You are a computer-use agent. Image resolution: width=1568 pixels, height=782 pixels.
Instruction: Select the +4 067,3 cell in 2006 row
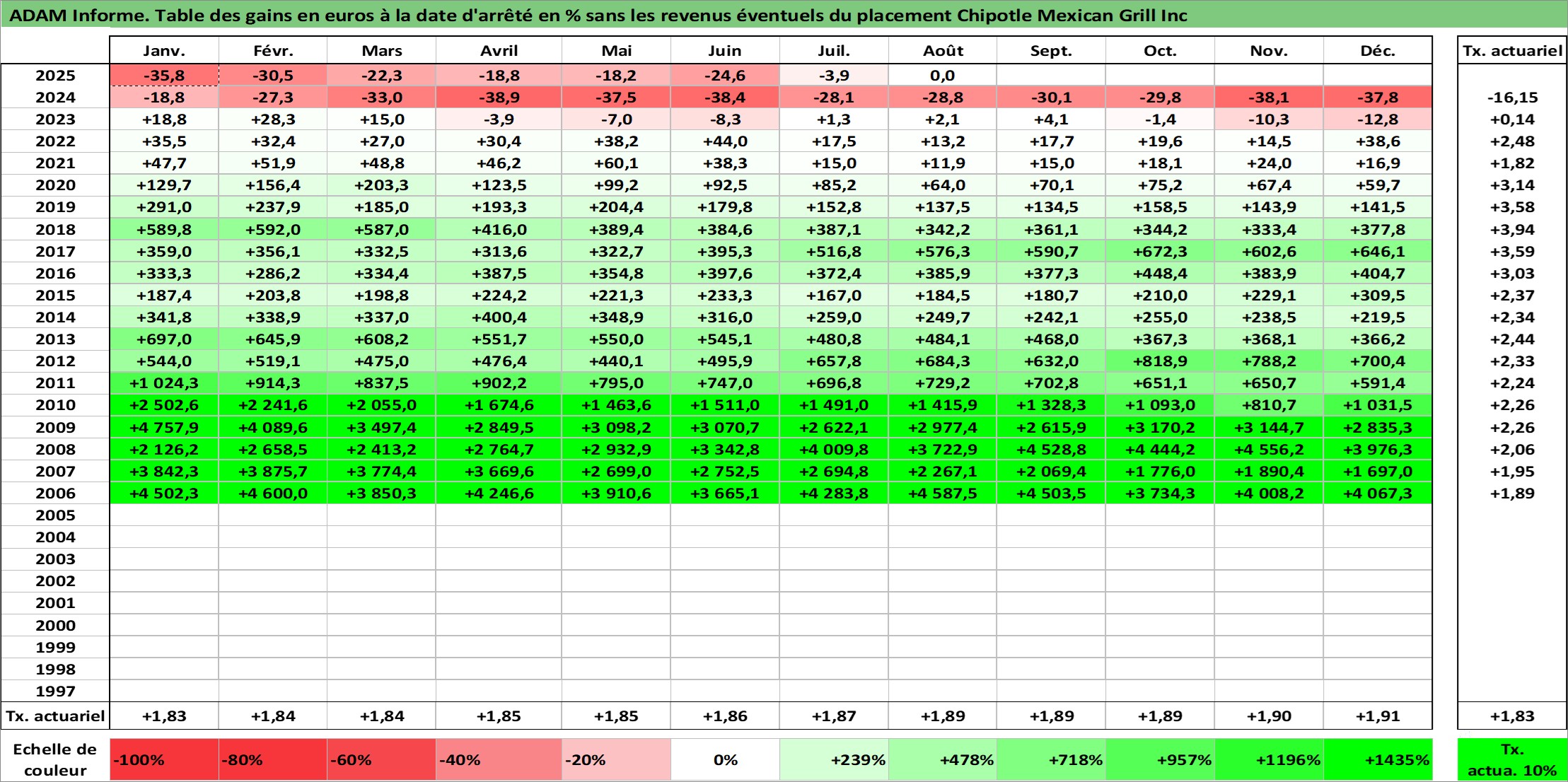[x=1378, y=494]
